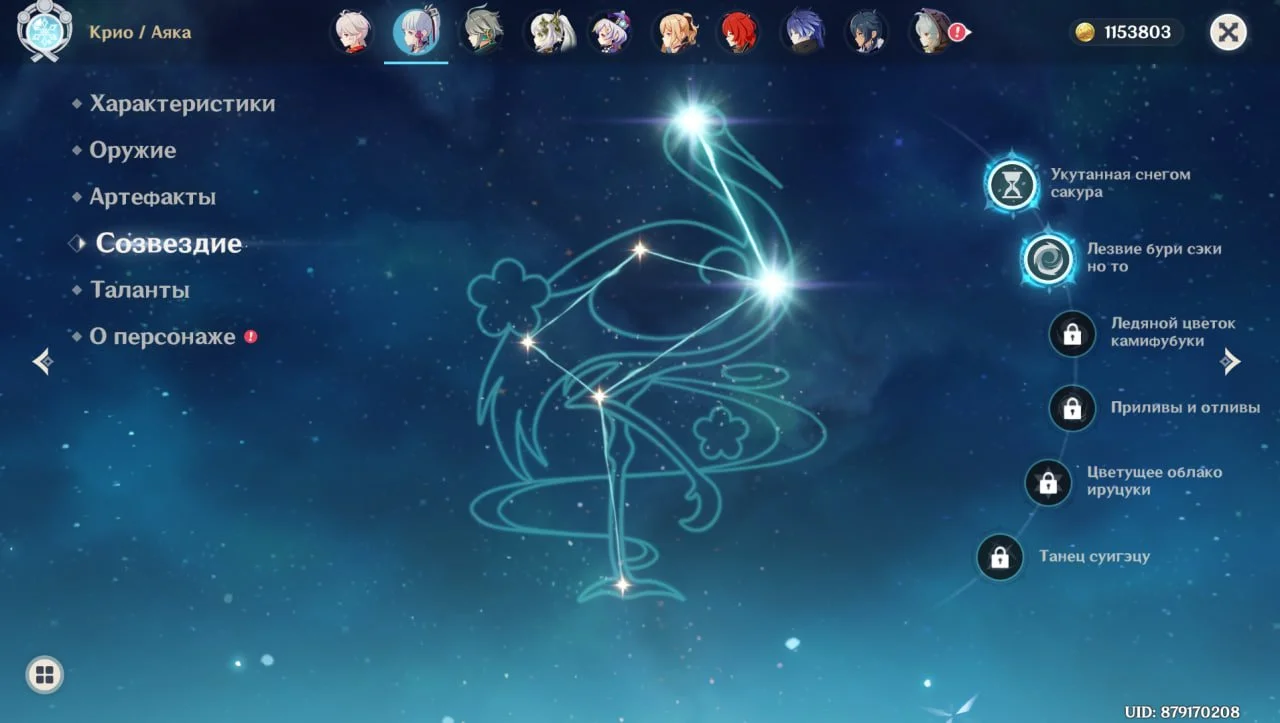Choose the spiky blue-haired character portrait

[x=802, y=32]
